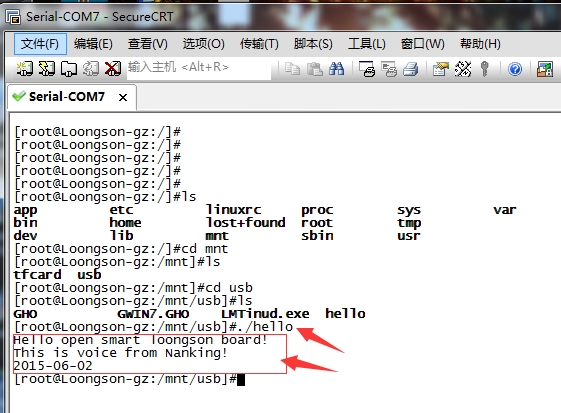Click the Help question mark icon
The height and width of the screenshot is (413, 561).
click(515, 69)
